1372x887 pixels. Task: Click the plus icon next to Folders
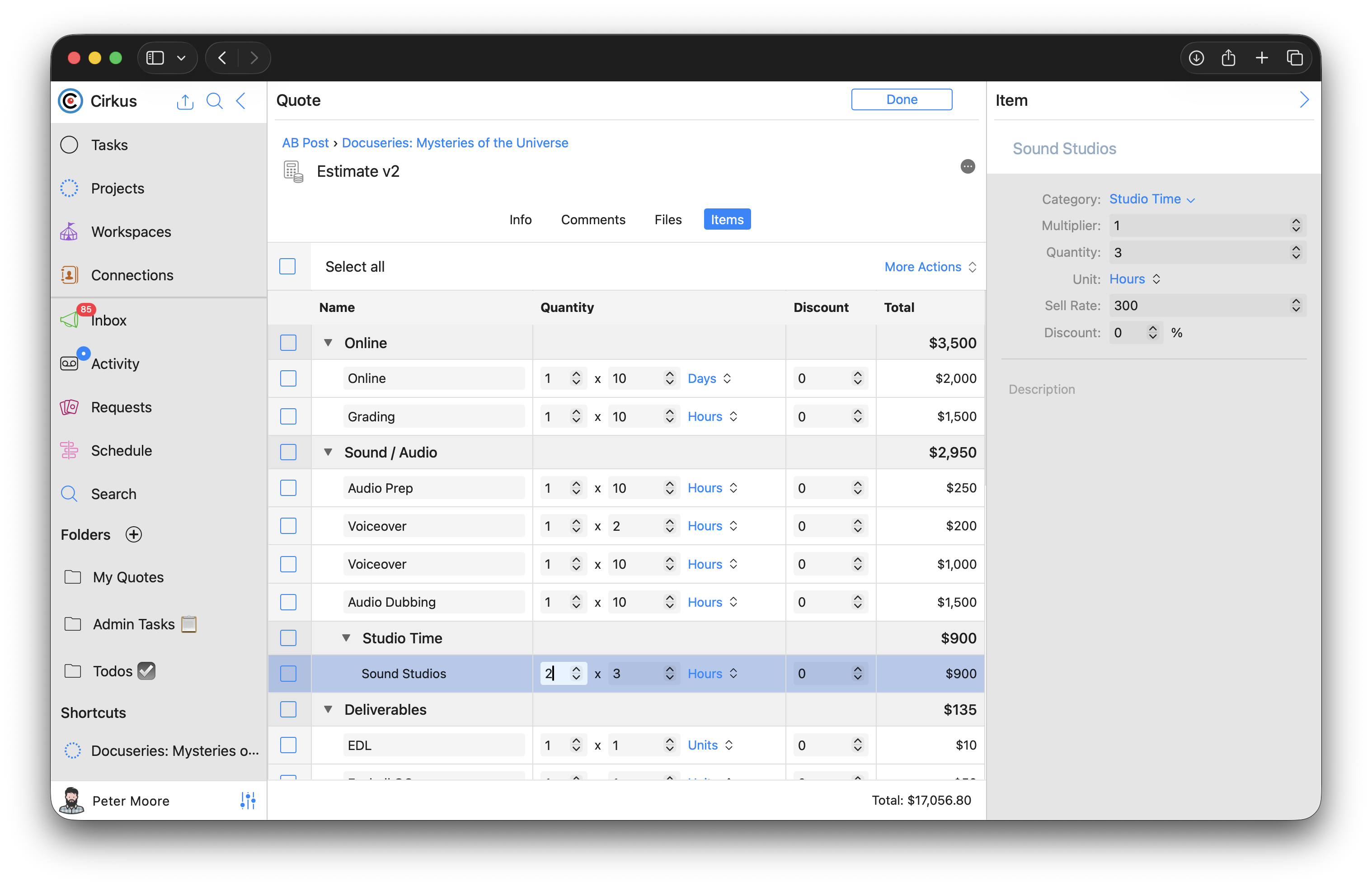[x=134, y=534]
